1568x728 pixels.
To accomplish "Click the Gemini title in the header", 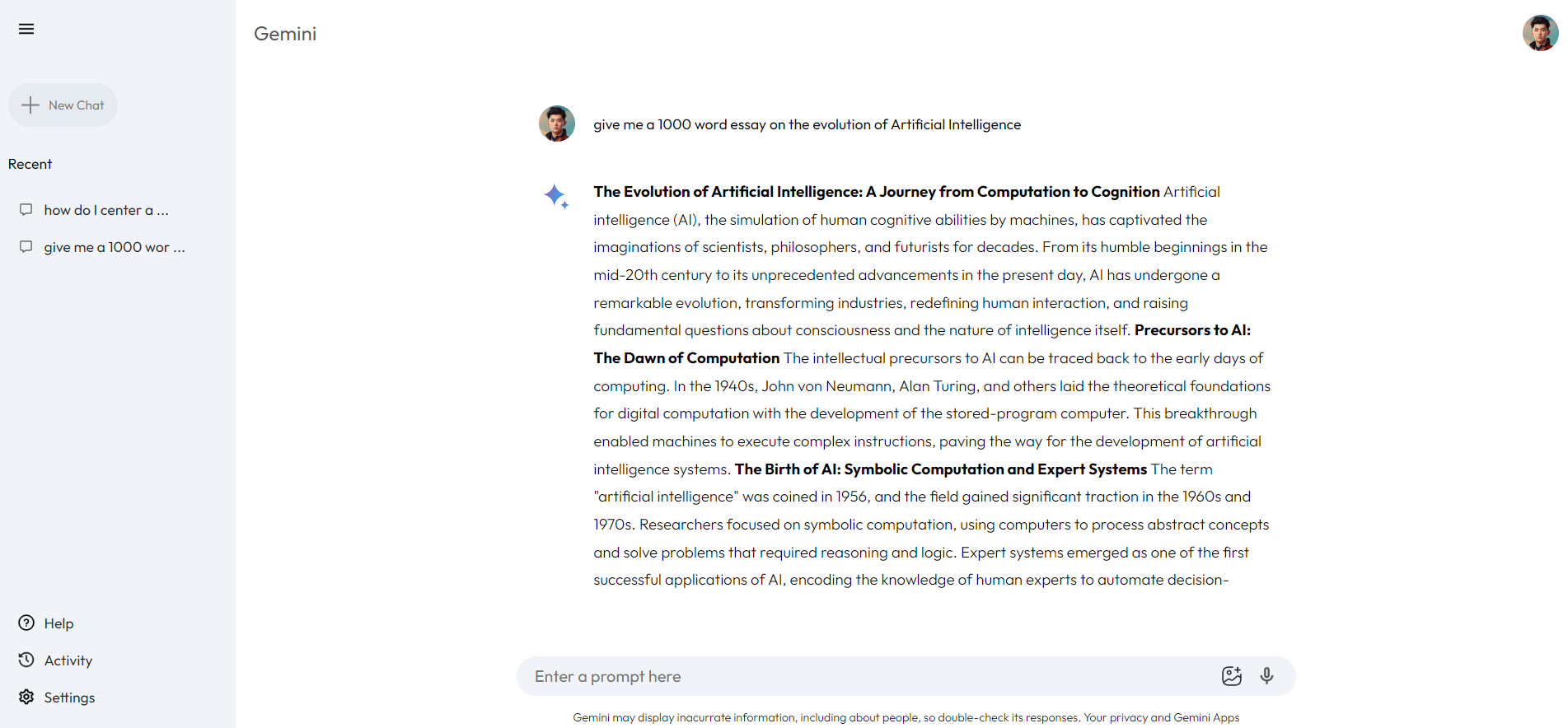I will pos(285,34).
